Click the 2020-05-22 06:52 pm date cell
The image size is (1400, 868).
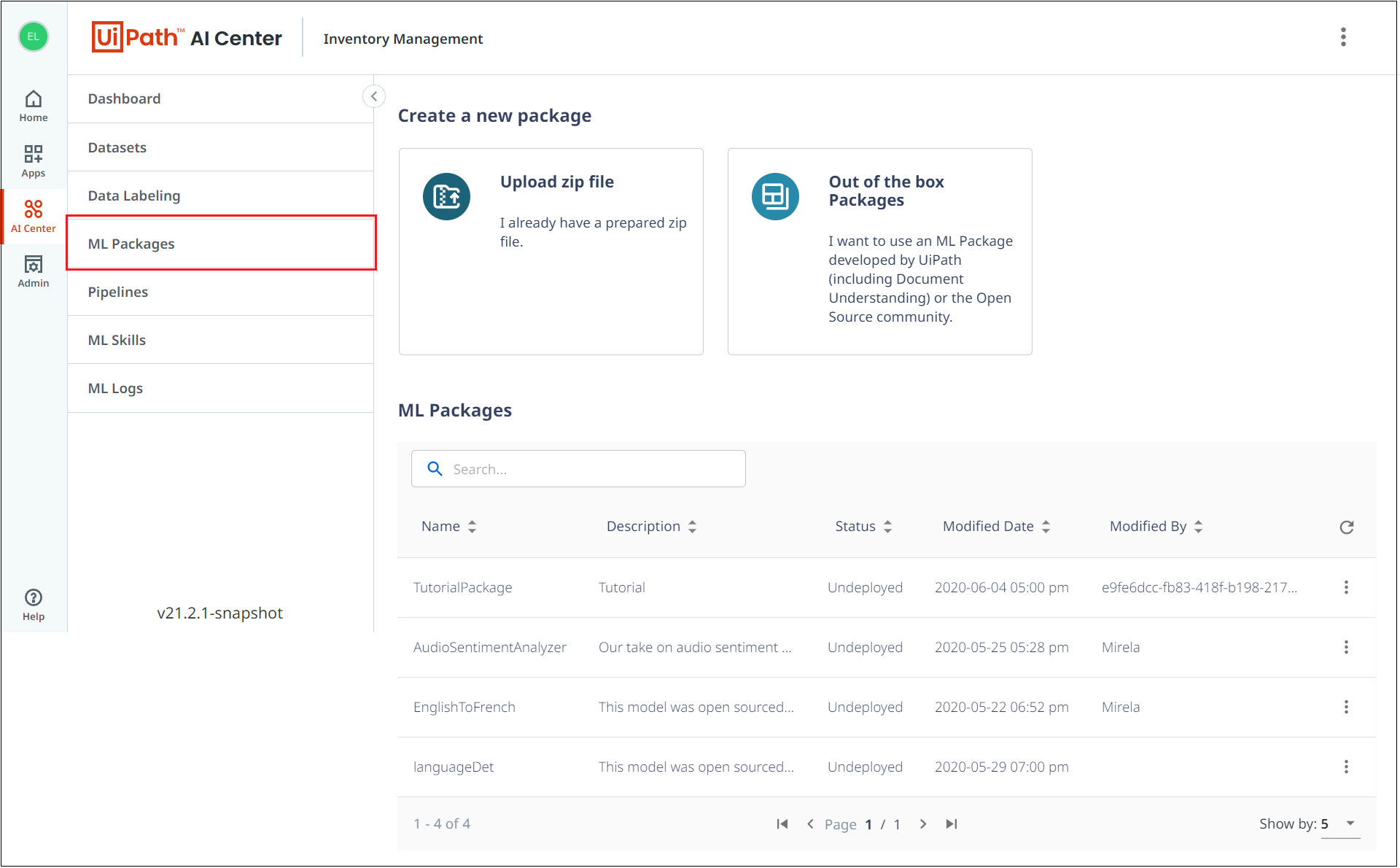point(1001,708)
